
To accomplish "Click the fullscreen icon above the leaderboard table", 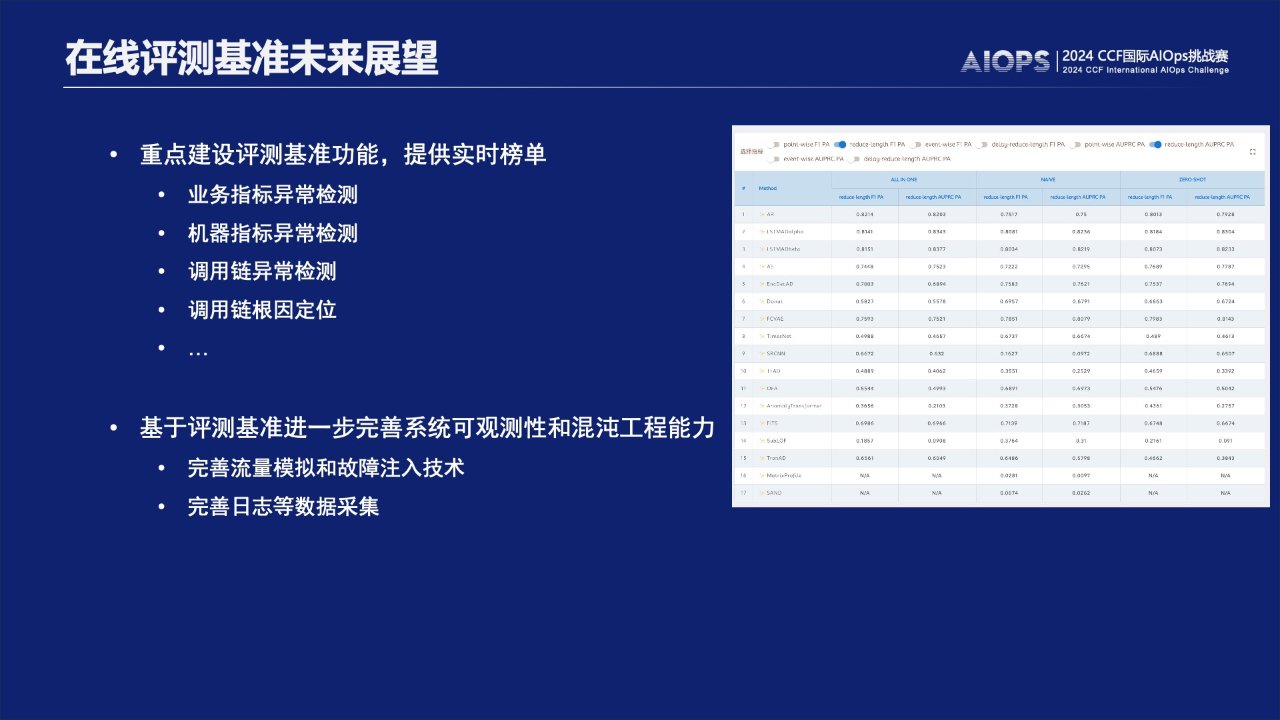I will pyautogui.click(x=1253, y=152).
